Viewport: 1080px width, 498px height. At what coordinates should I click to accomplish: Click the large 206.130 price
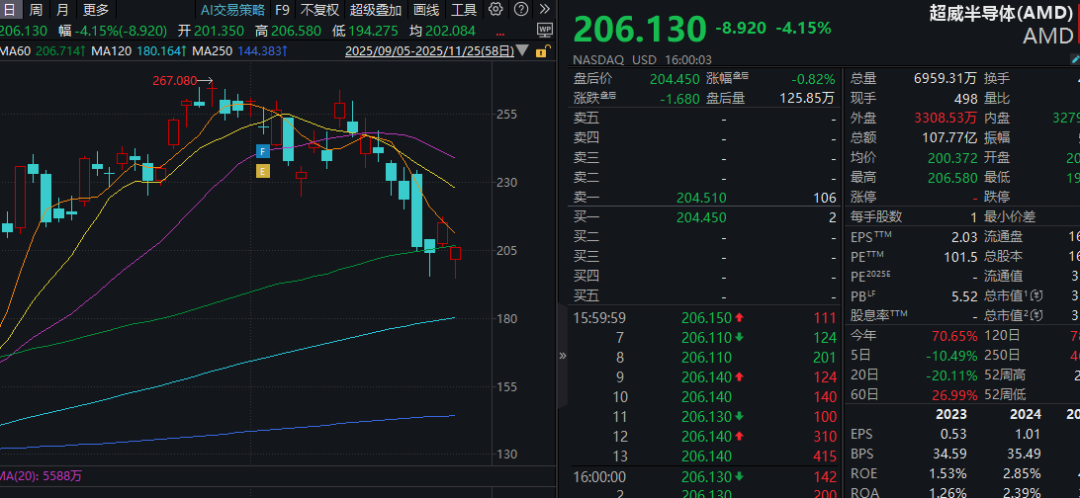pyautogui.click(x=641, y=30)
